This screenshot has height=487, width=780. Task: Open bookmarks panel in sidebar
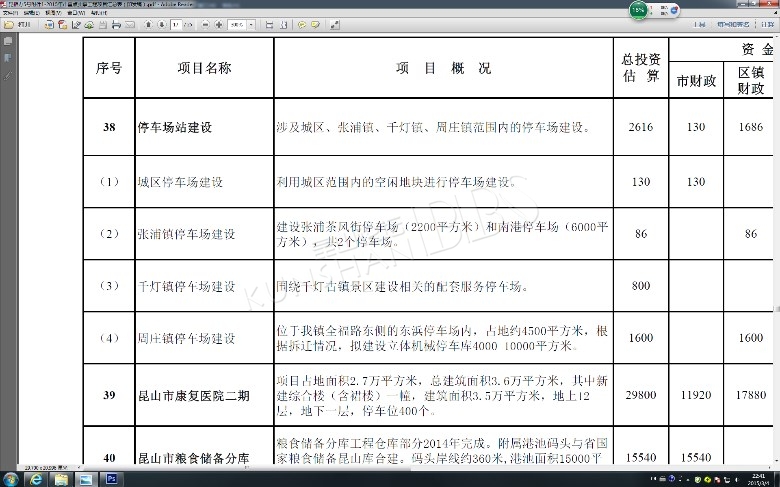[x=8, y=58]
